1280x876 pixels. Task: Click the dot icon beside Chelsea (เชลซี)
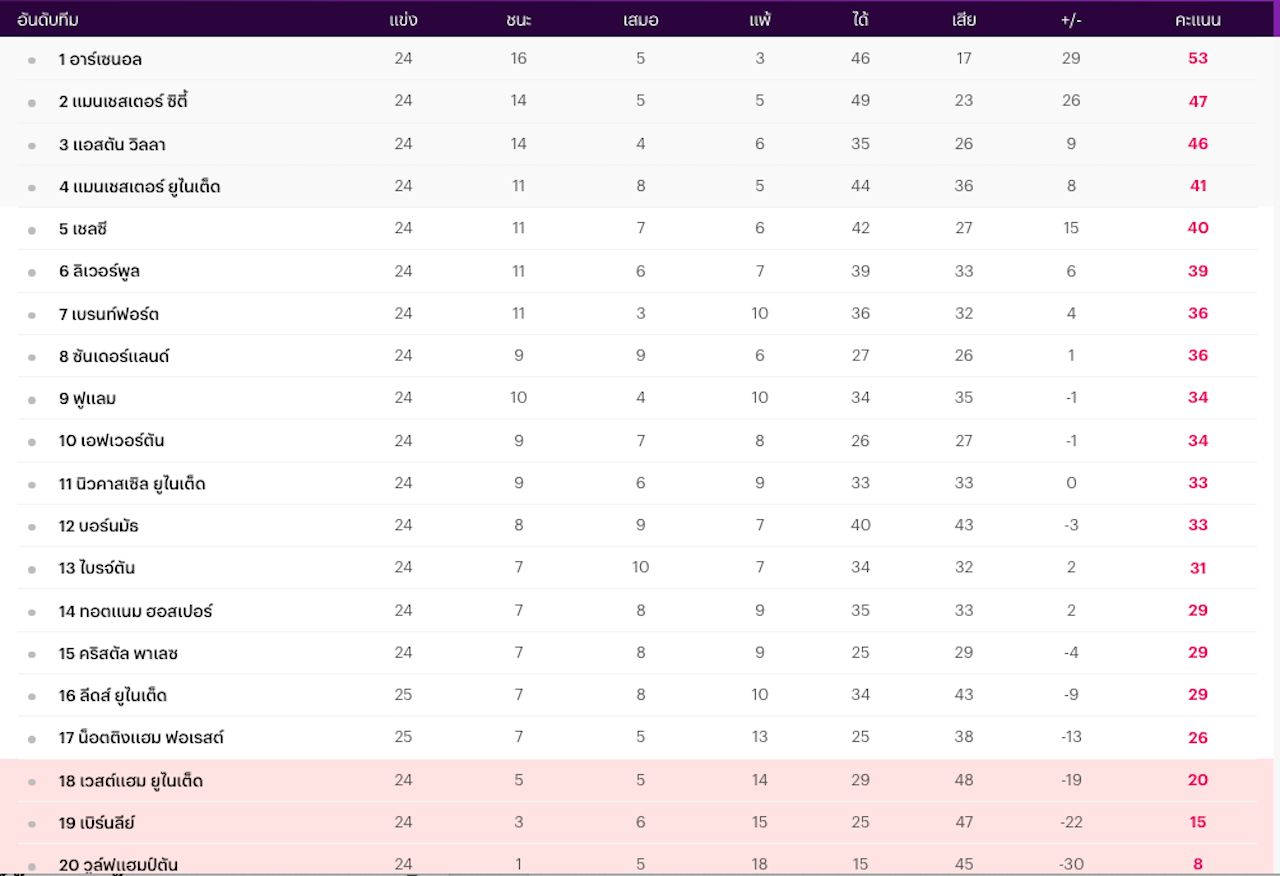click(x=32, y=231)
